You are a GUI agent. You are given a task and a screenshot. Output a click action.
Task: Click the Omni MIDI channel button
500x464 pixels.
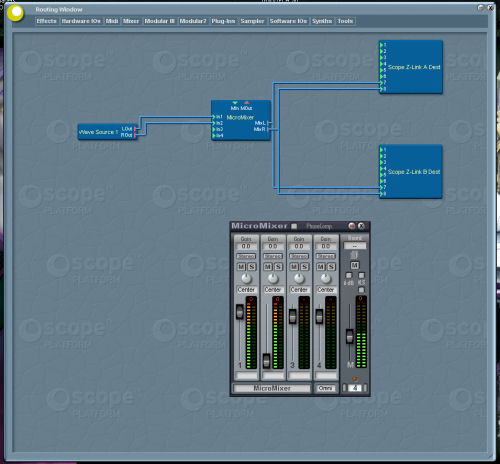point(325,388)
